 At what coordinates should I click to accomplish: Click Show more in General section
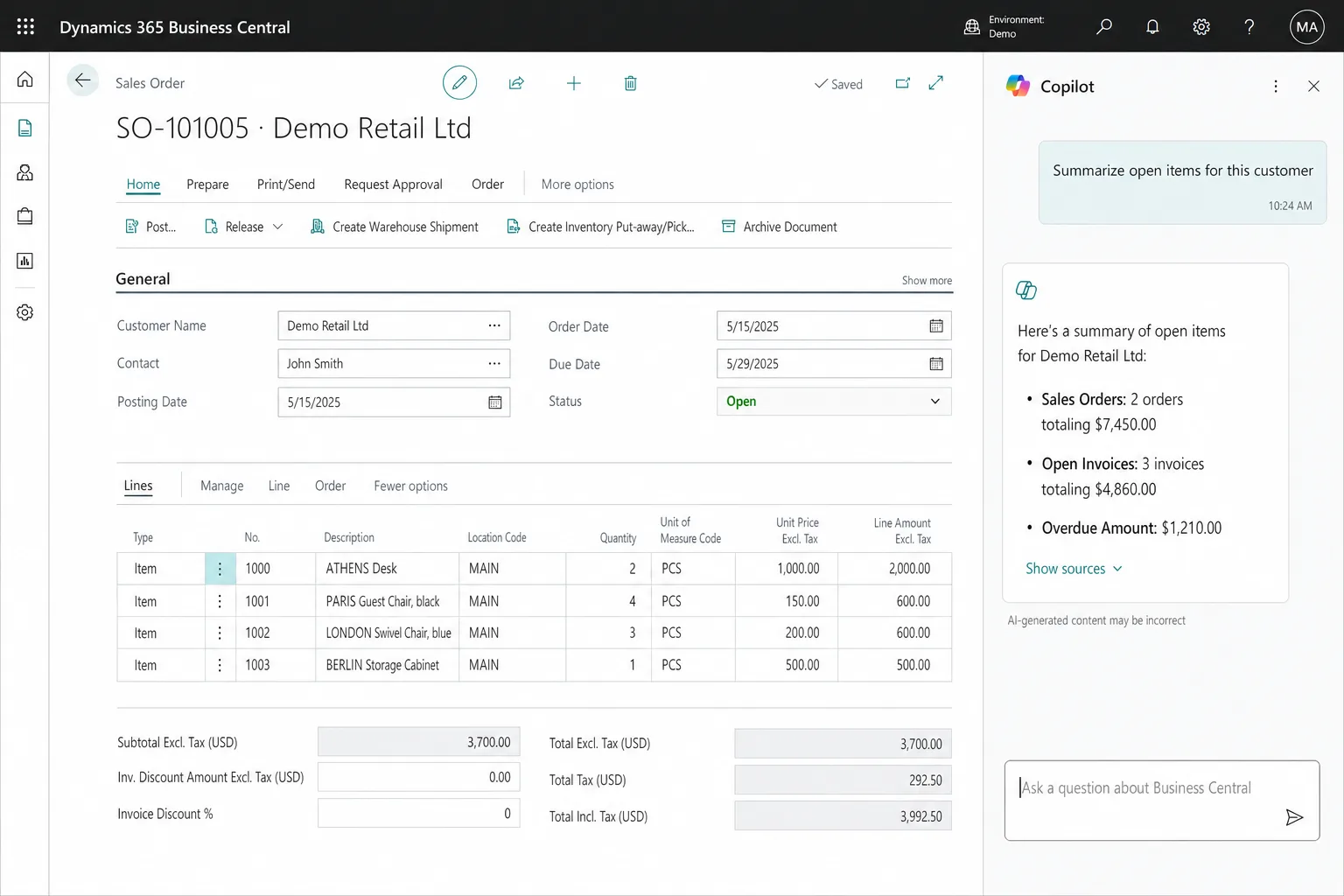pyautogui.click(x=927, y=280)
